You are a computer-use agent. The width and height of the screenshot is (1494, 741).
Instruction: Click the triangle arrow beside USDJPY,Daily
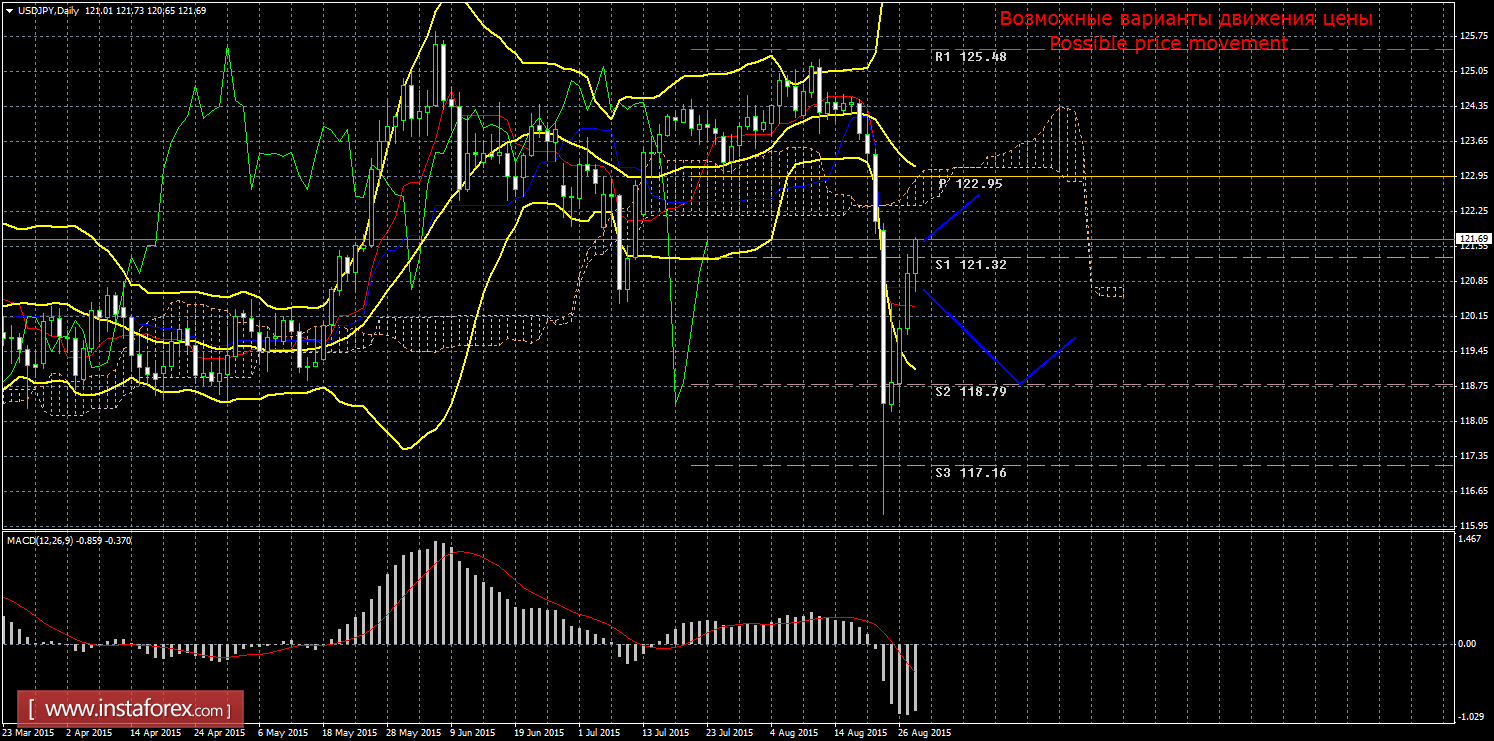pyautogui.click(x=9, y=10)
